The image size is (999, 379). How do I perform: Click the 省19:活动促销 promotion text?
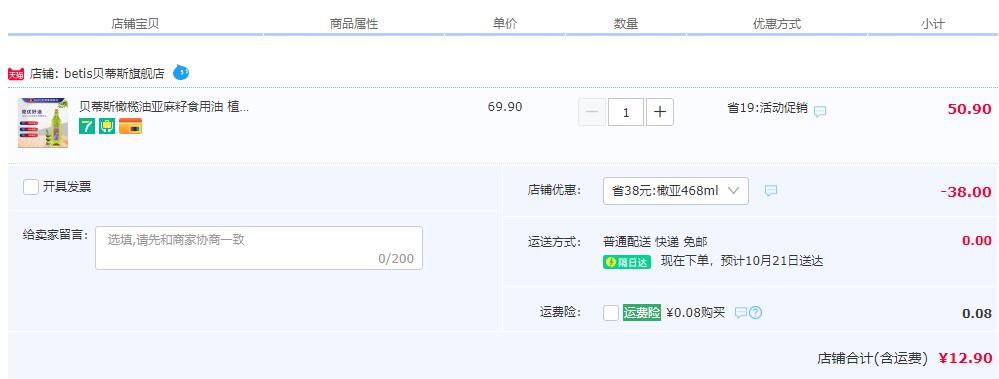[767, 108]
